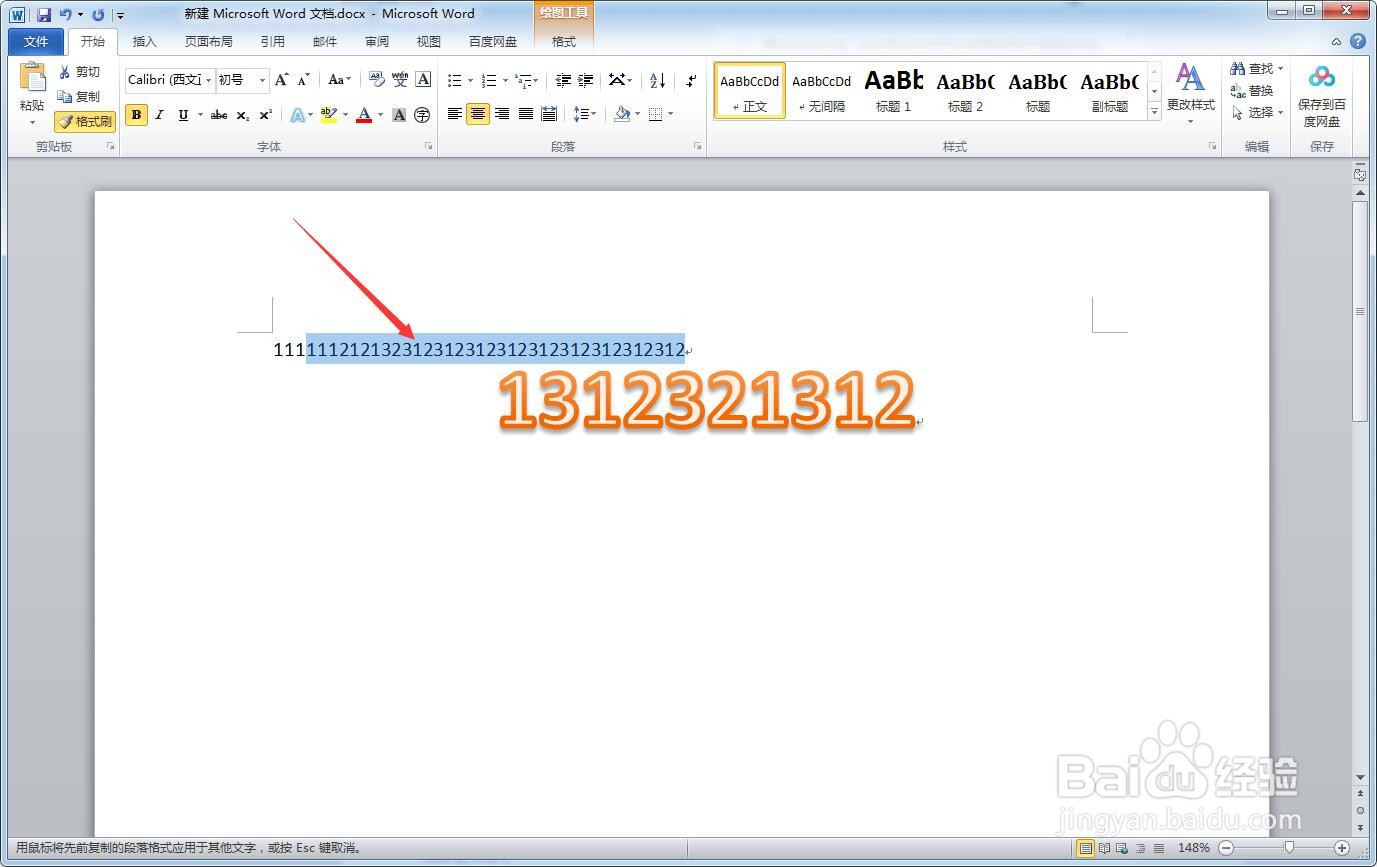
Task: Open the Change Case Aa dropdown
Action: click(x=340, y=80)
